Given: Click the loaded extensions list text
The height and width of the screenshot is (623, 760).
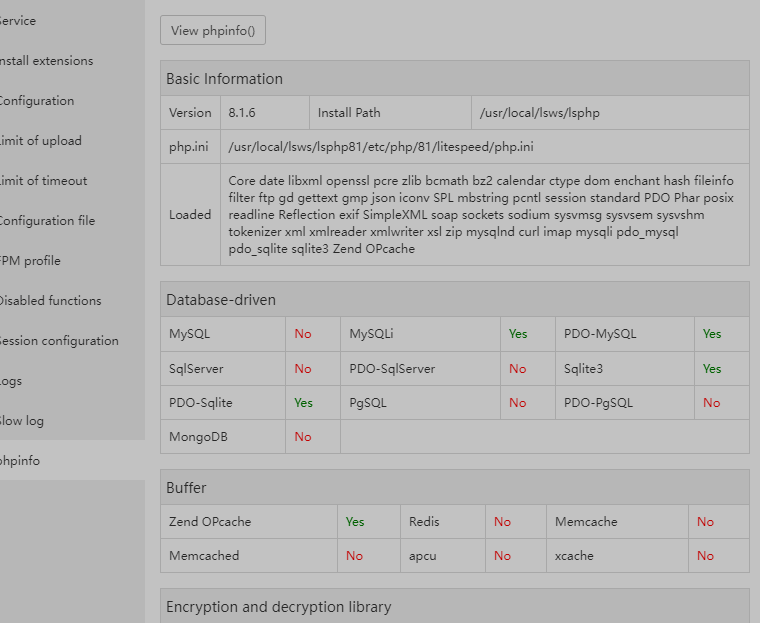Looking at the screenshot, I should pyautogui.click(x=480, y=214).
